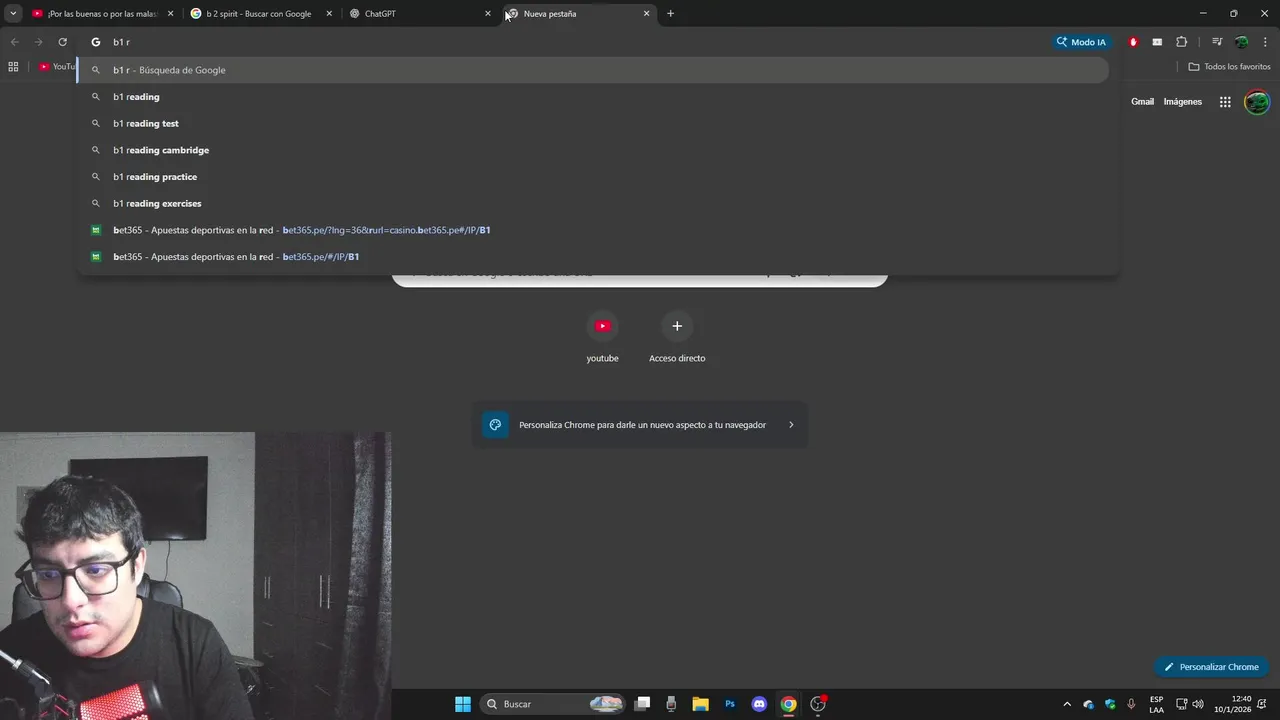Image resolution: width=1280 pixels, height=720 pixels.
Task: Click the Modo IA button in address bar
Action: click(1082, 42)
